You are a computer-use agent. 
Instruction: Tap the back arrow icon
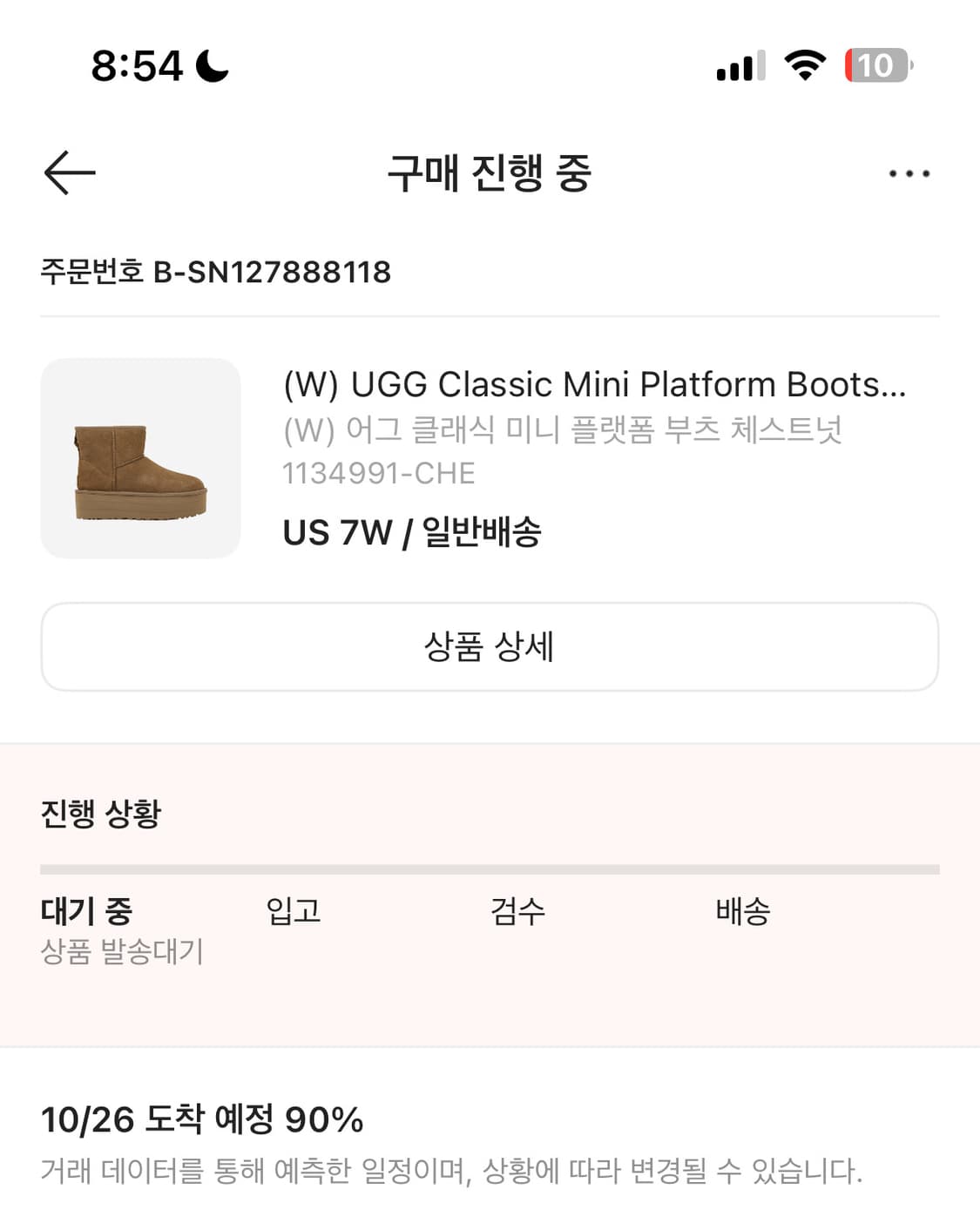click(70, 172)
